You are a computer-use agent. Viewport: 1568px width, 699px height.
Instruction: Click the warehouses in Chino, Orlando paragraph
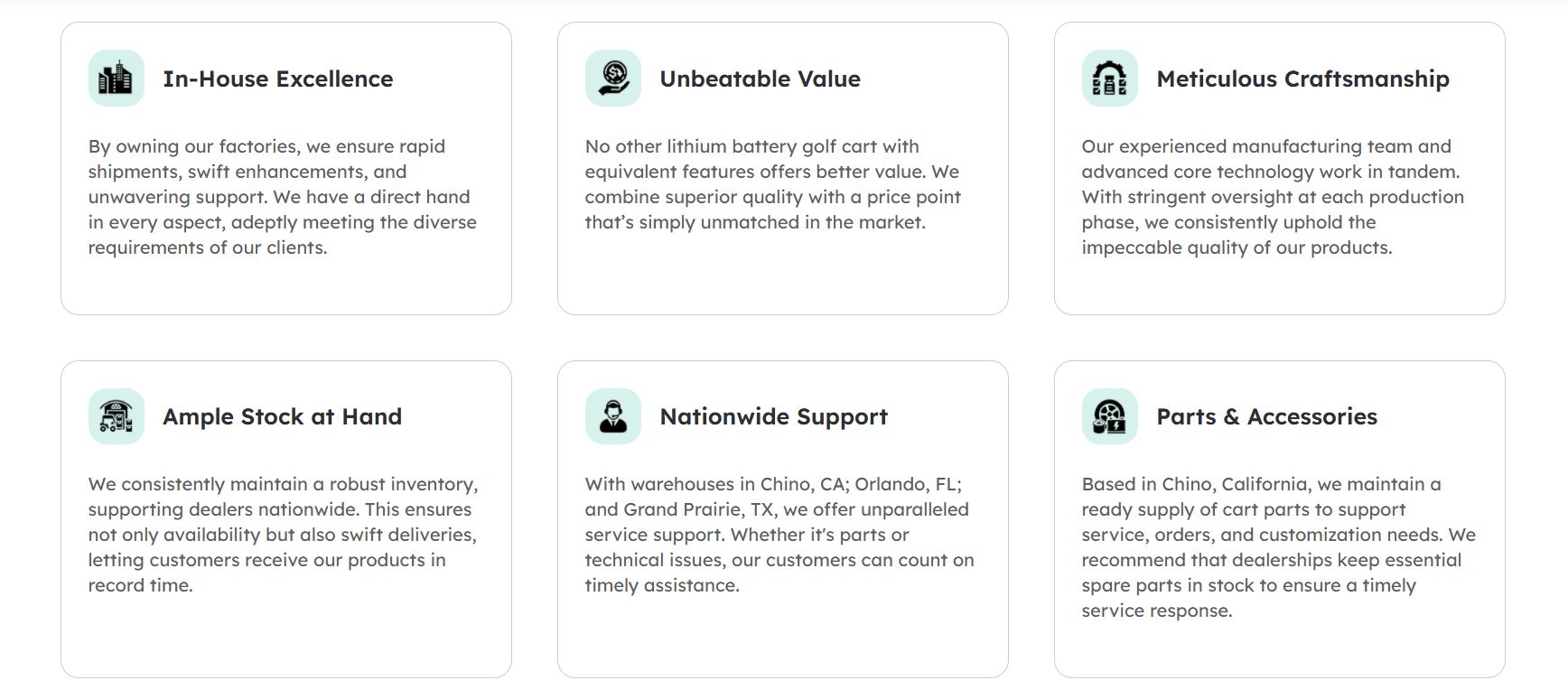point(779,535)
